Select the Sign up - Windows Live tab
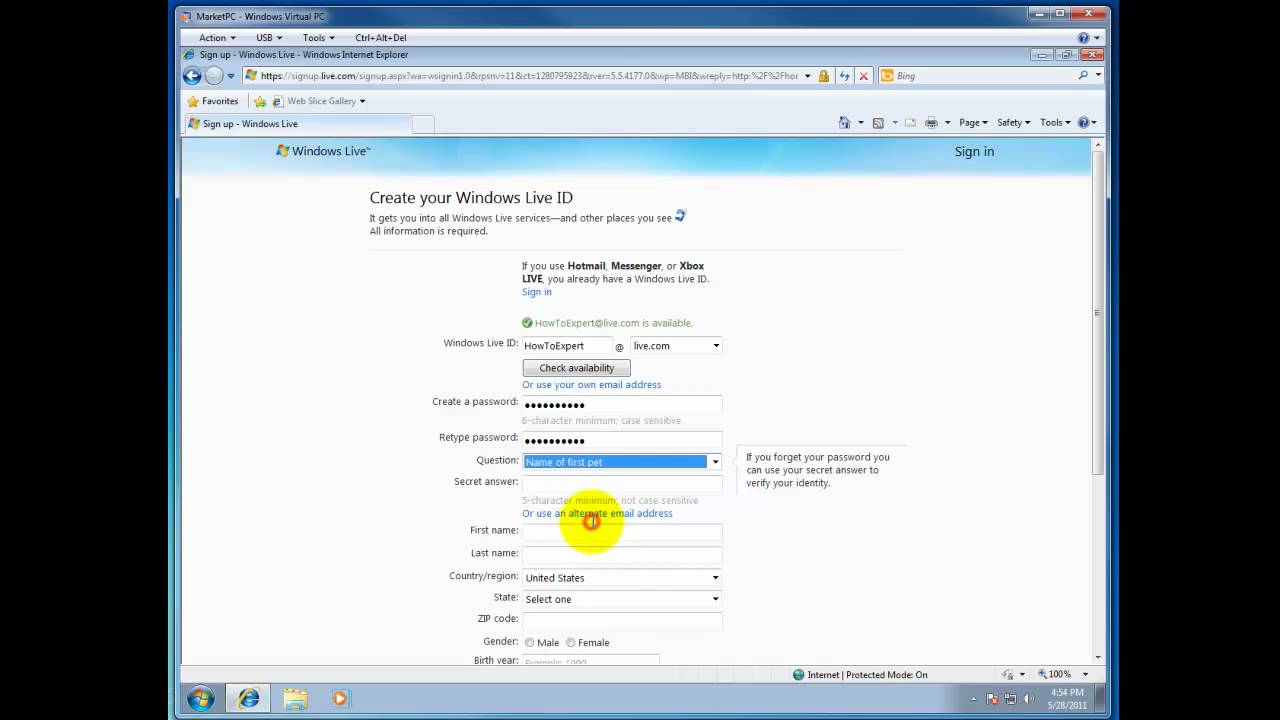 pyautogui.click(x=297, y=124)
